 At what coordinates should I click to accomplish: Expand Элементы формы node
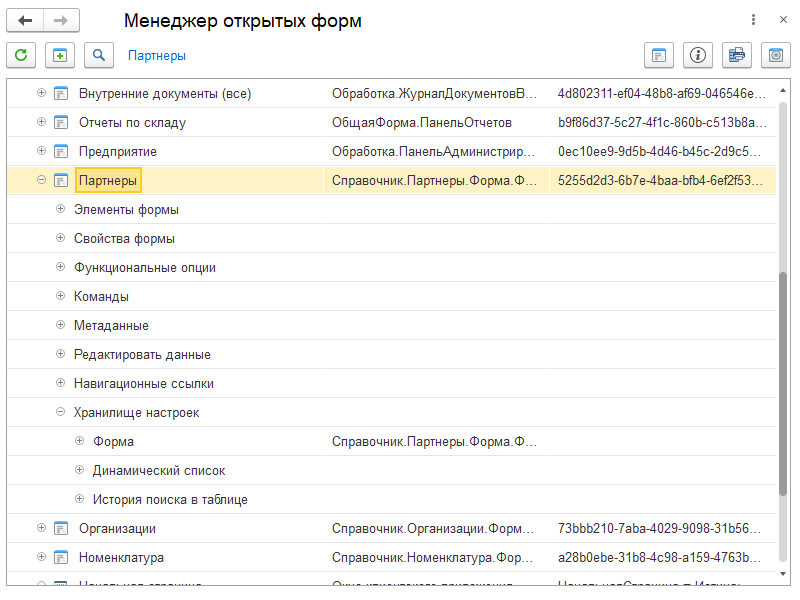[x=60, y=209]
